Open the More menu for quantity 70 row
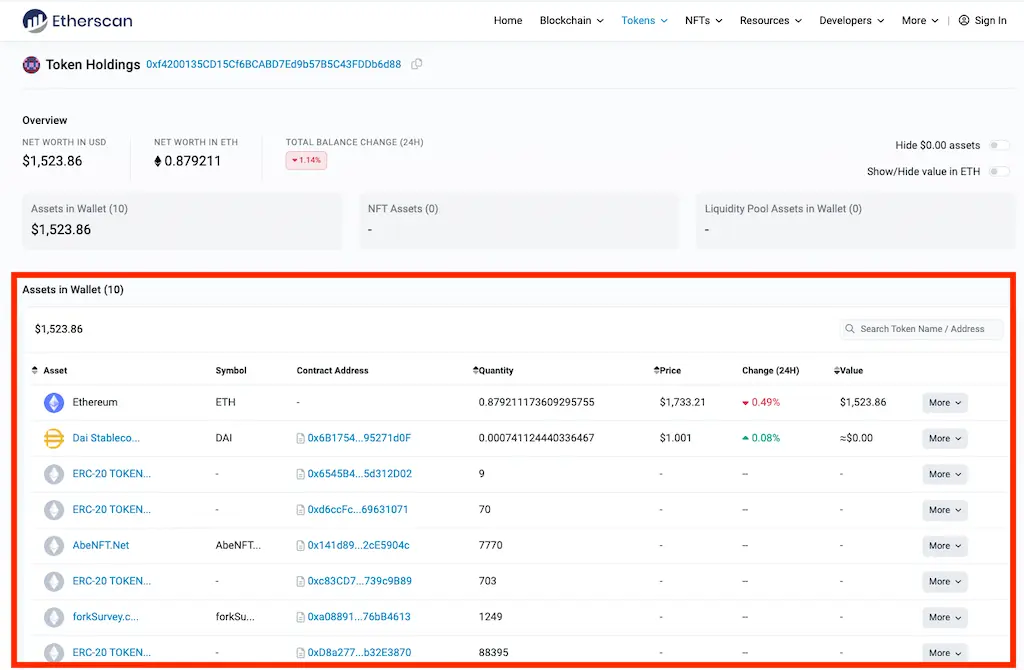Screen dimensions: 1024x670 (x=945, y=509)
